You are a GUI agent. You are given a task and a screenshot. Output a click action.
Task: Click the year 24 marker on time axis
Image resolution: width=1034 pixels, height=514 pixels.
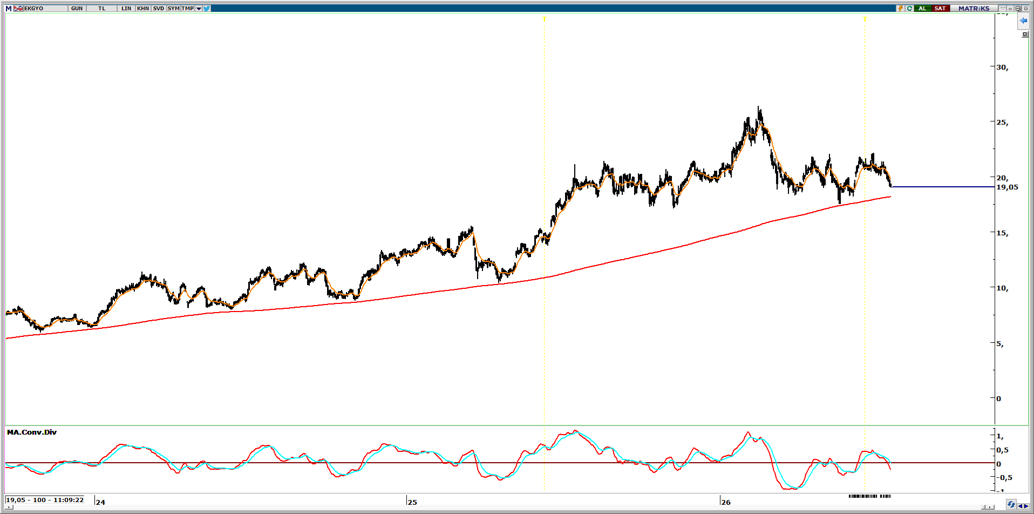pyautogui.click(x=100, y=502)
